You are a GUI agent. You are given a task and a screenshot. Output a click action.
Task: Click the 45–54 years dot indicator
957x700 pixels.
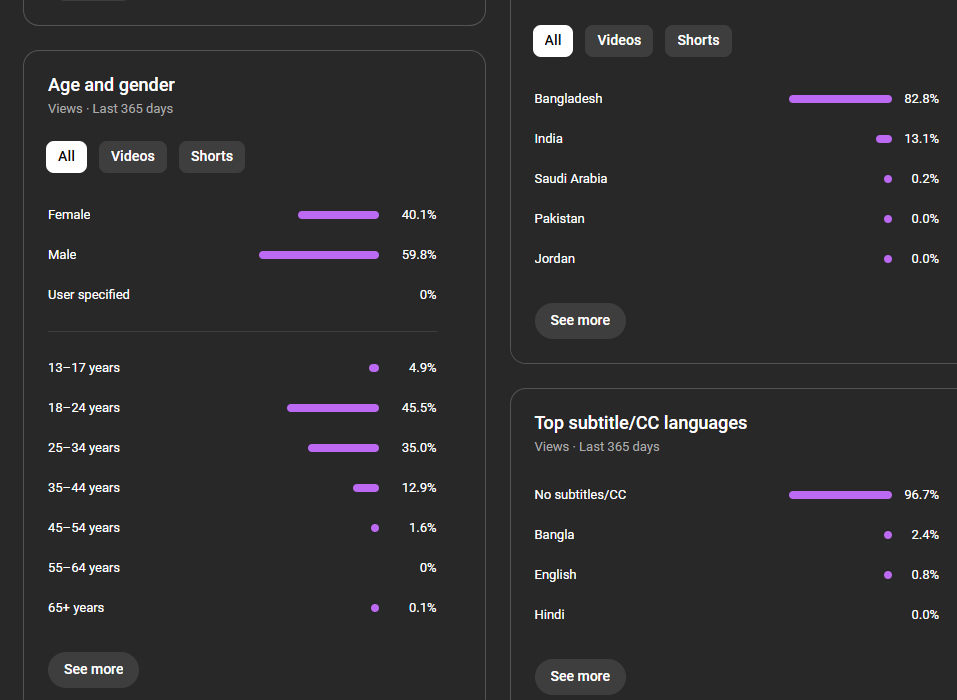coord(375,528)
